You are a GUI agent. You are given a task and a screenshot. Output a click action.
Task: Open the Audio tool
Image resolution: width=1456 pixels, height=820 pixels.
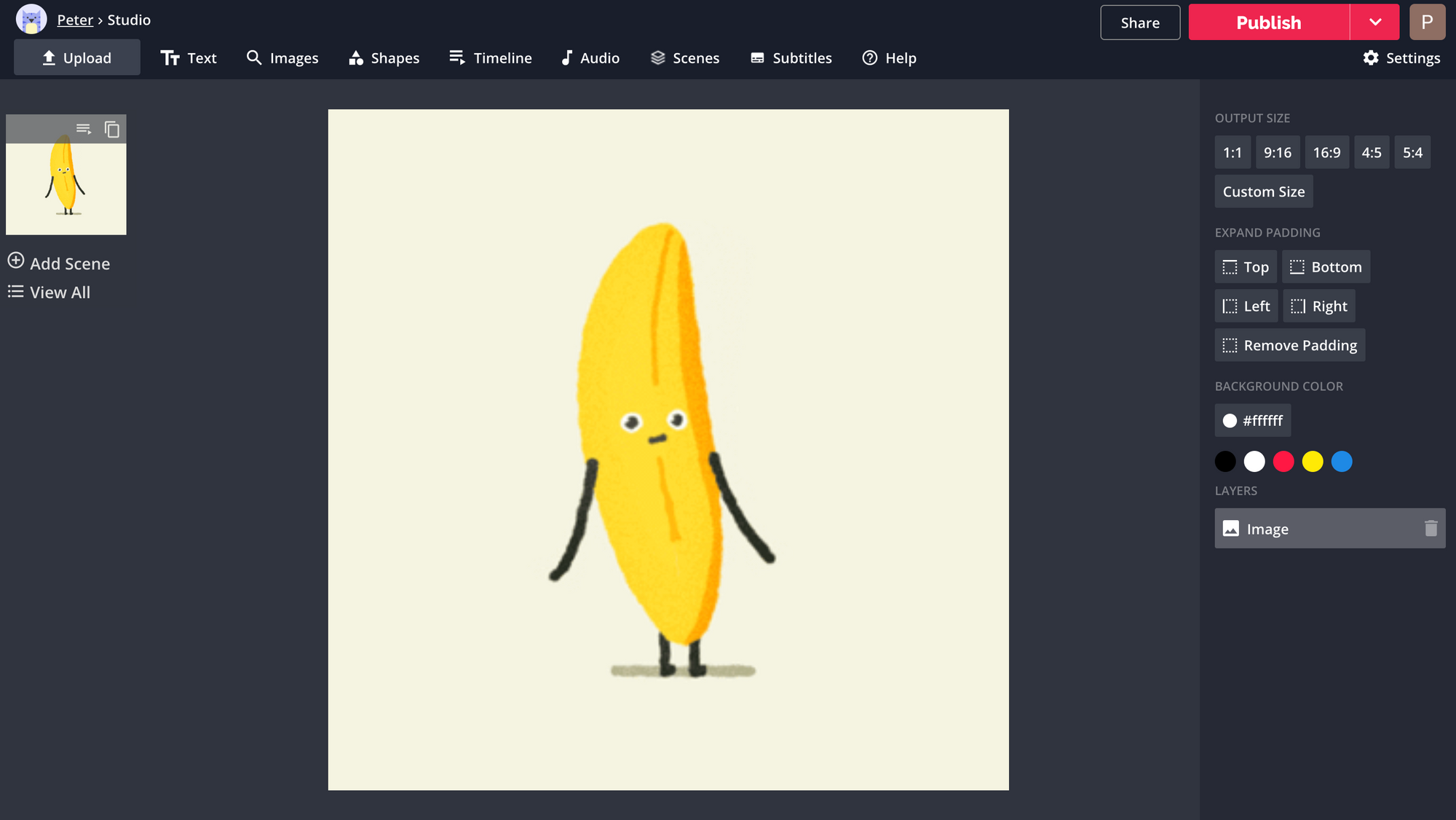pos(590,58)
